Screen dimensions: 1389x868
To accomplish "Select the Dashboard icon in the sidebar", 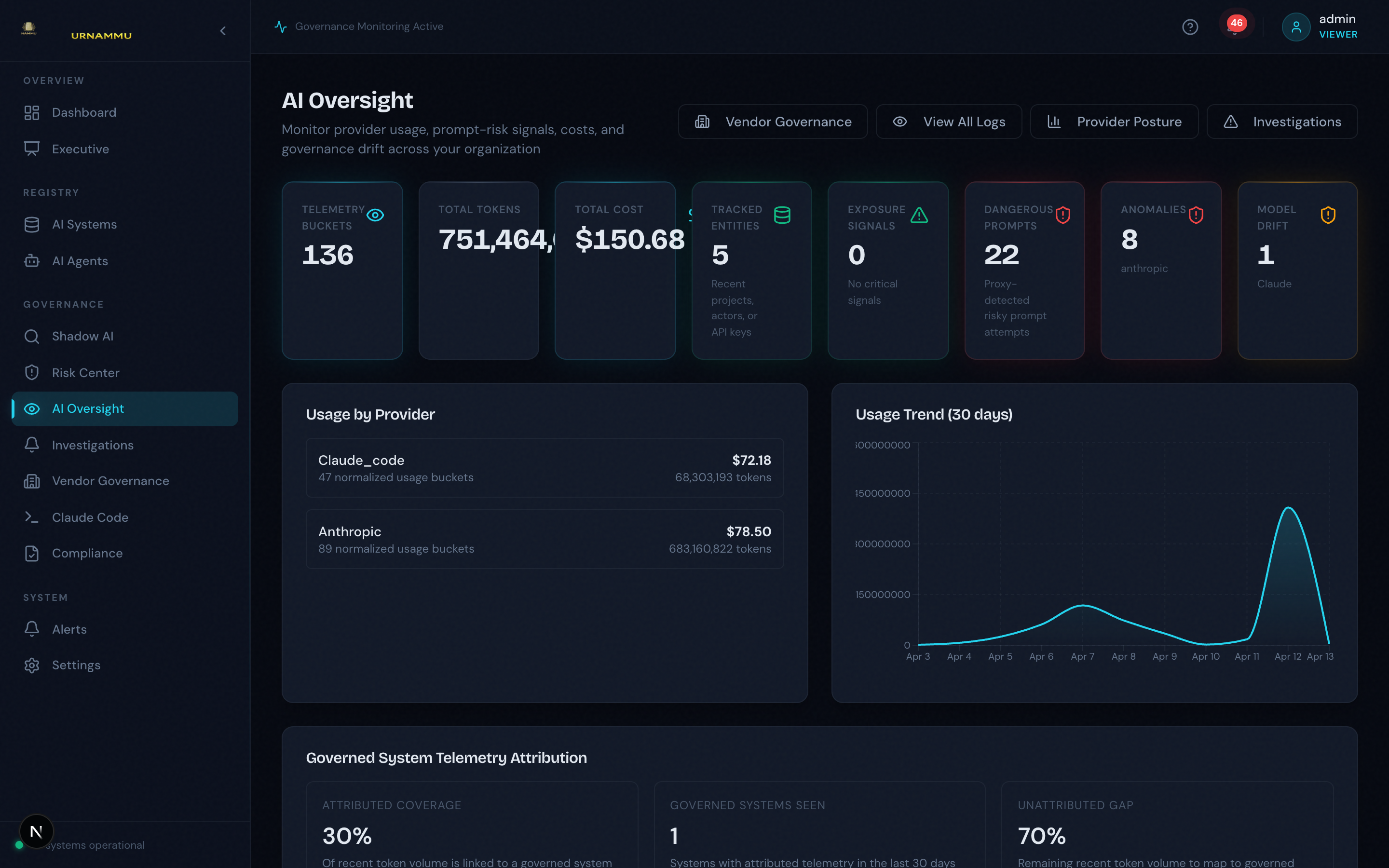I will coord(31,112).
